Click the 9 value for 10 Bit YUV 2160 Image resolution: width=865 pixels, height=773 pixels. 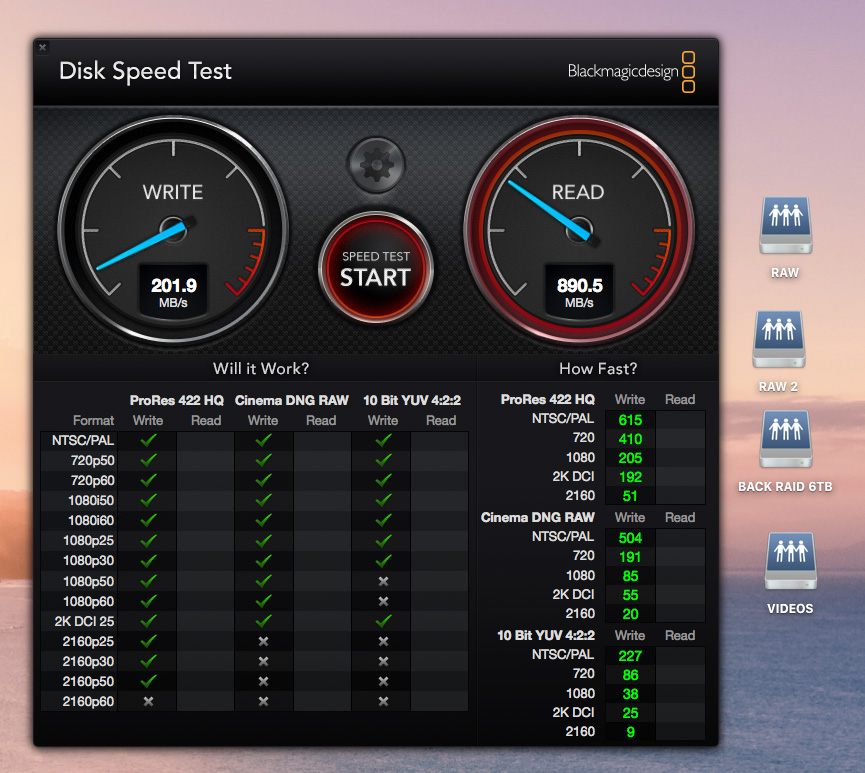point(630,732)
